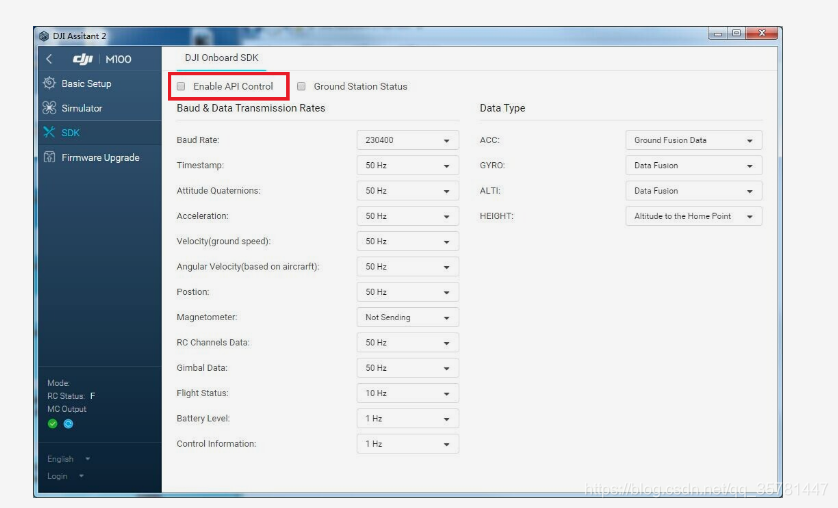The width and height of the screenshot is (838, 508).
Task: Click the MC Output label
Action: pyautogui.click(x=67, y=409)
